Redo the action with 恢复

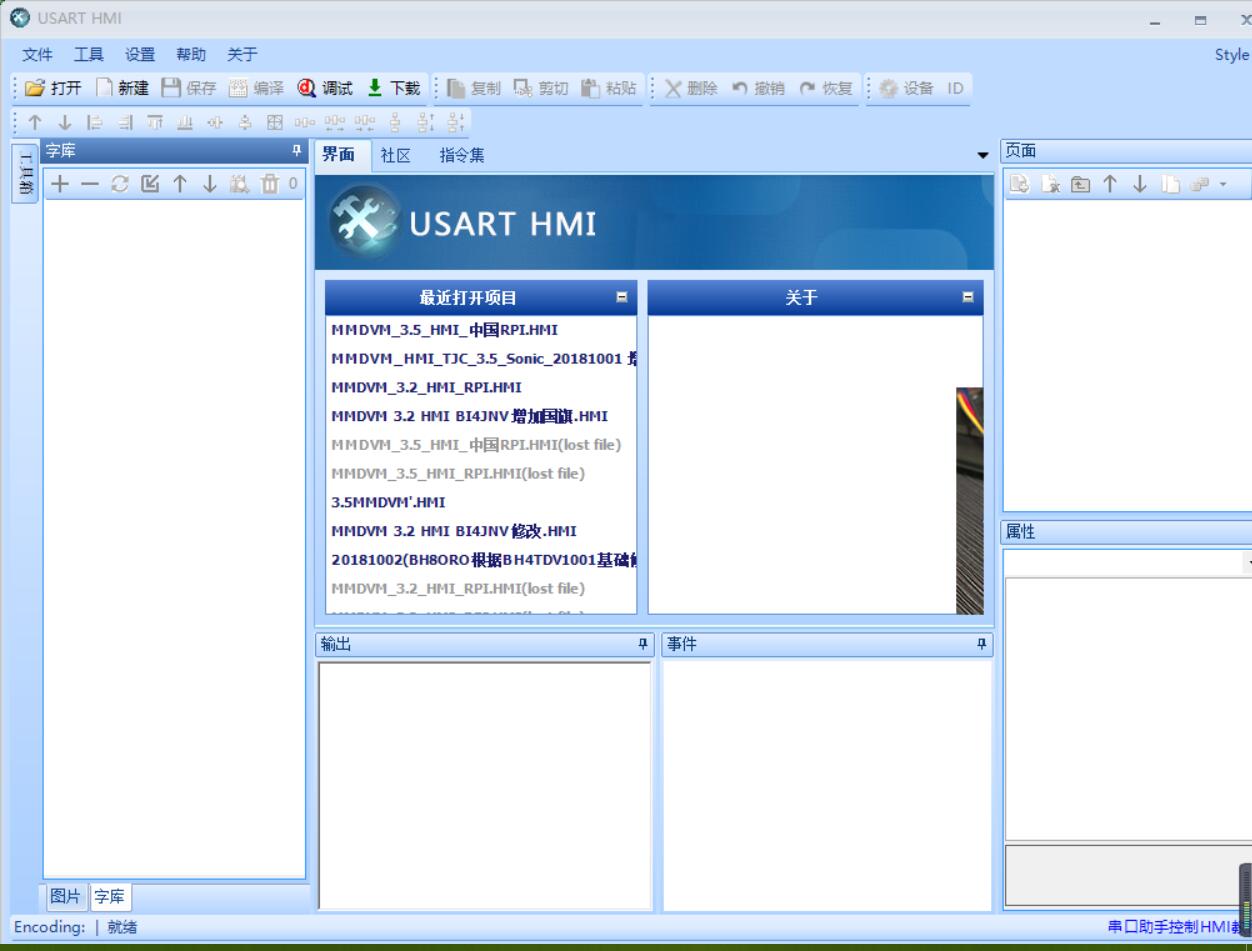tap(826, 88)
